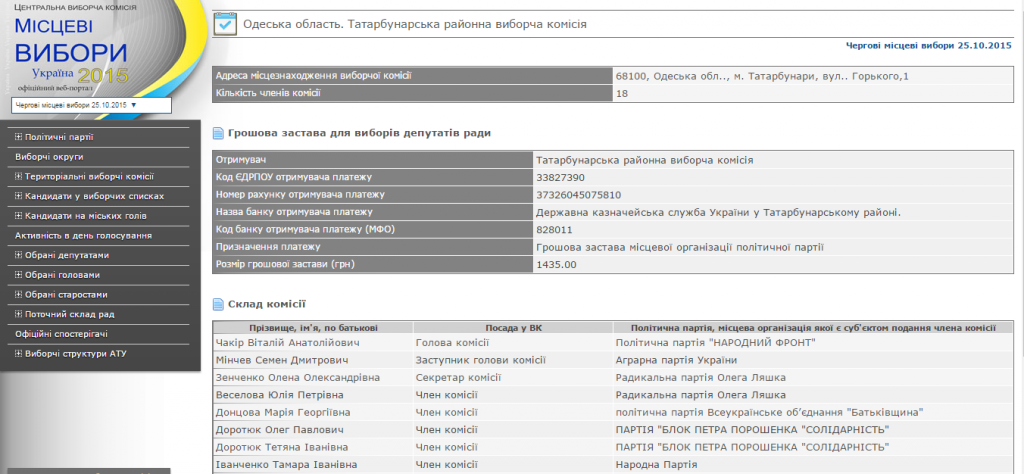1024x474 pixels.
Task: Click the checkmark icon beside the commission title
Action: tap(225, 23)
